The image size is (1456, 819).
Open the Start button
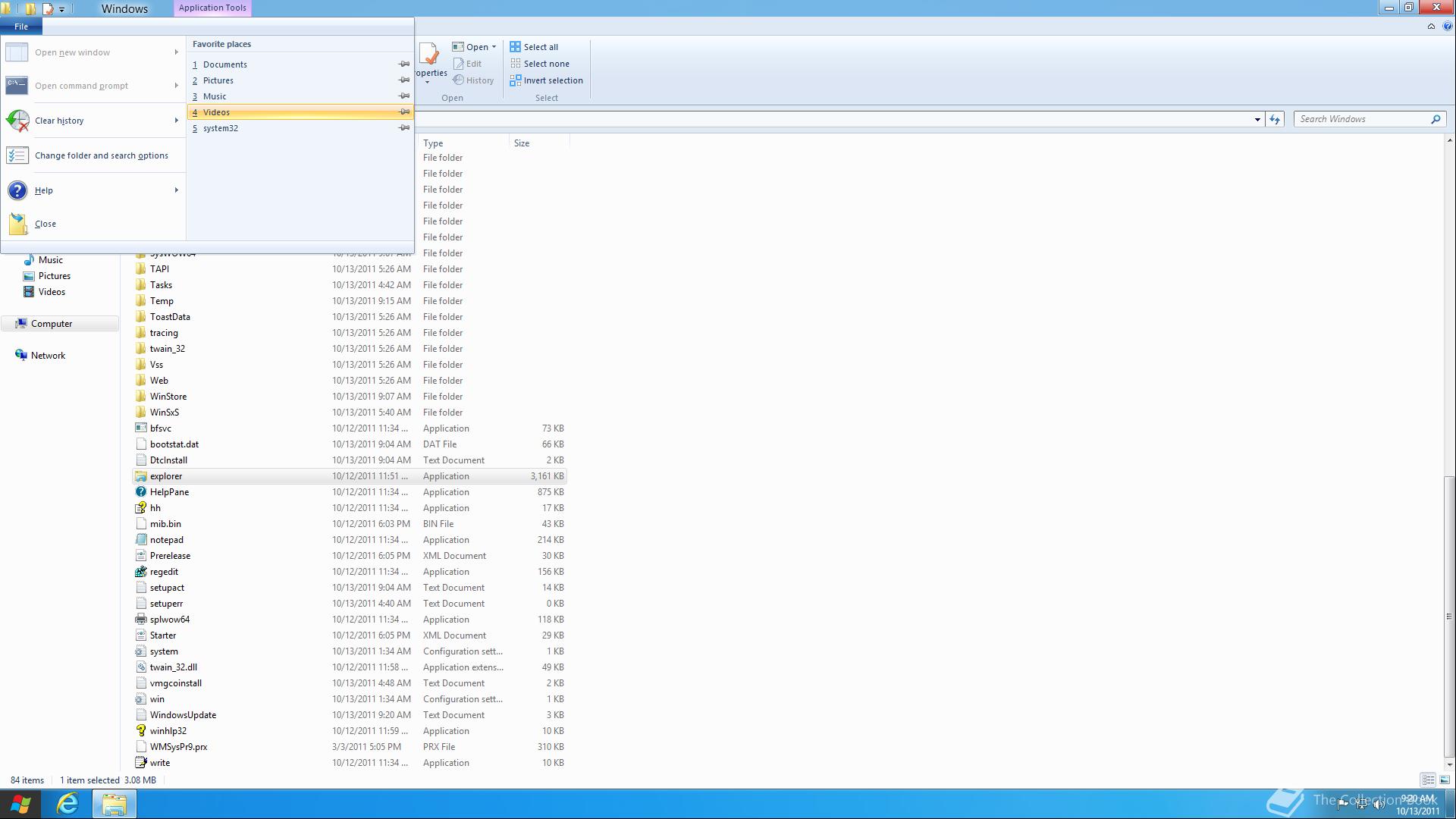coord(20,804)
